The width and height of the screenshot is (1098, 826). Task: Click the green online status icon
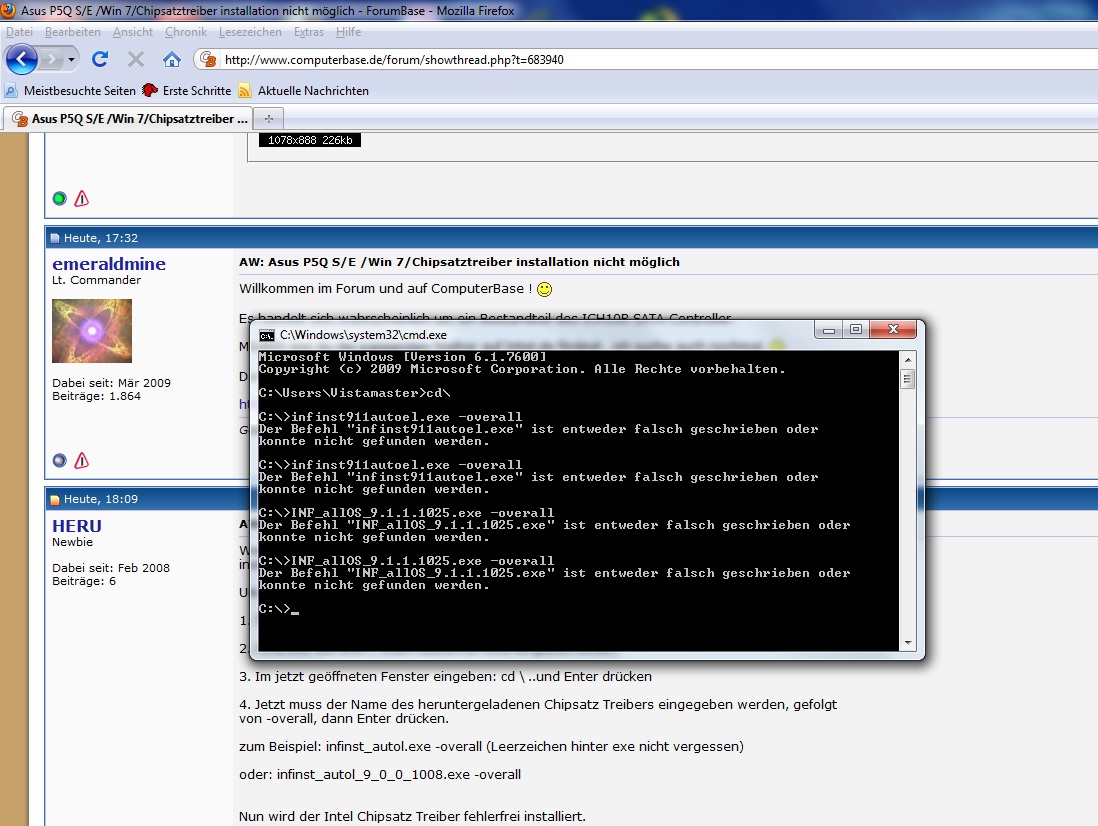[x=60, y=199]
